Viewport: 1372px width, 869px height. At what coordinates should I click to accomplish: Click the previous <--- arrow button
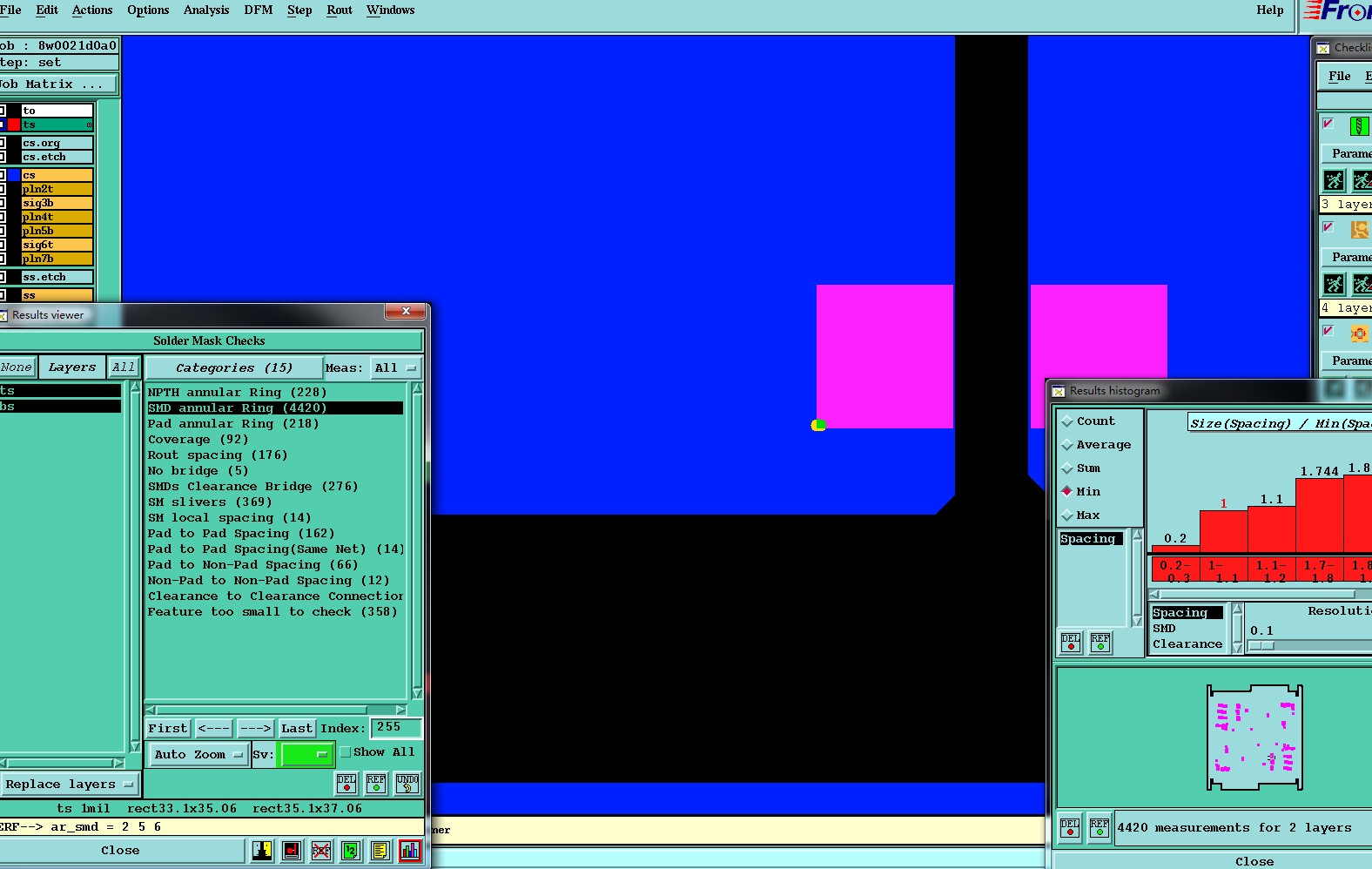(213, 729)
